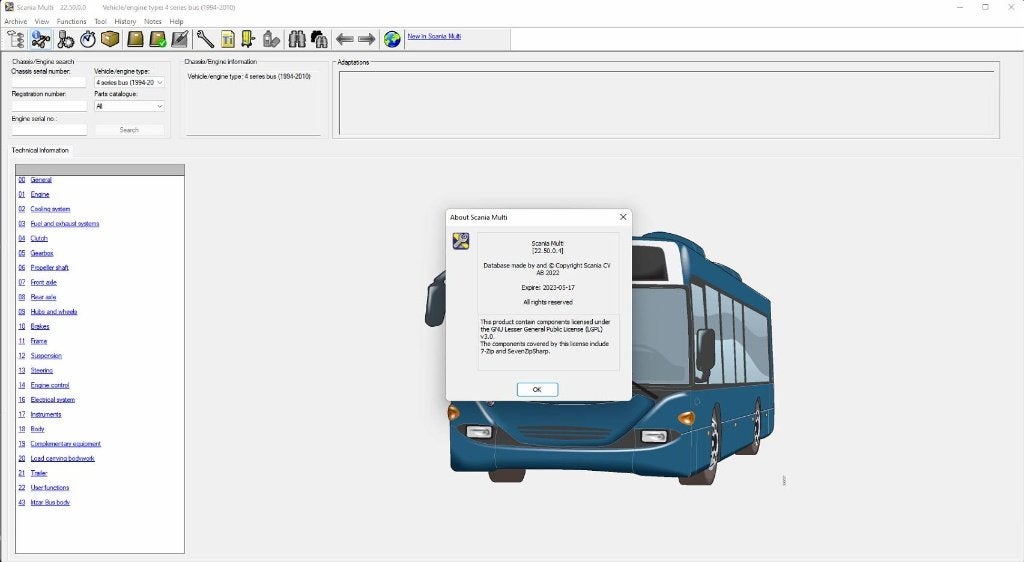Select the cardboard box package icon

point(110,40)
